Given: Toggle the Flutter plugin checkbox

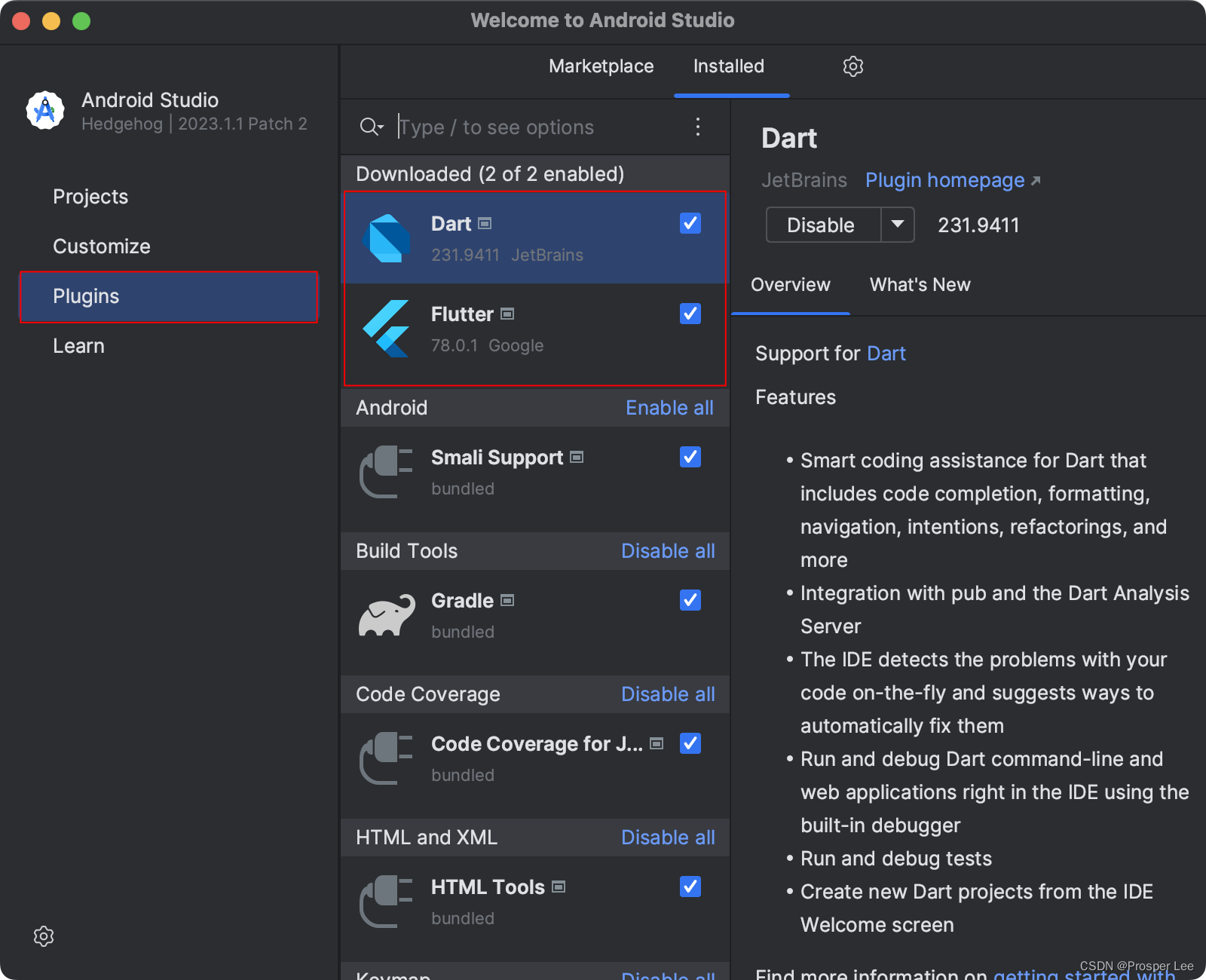Looking at the screenshot, I should click(690, 314).
